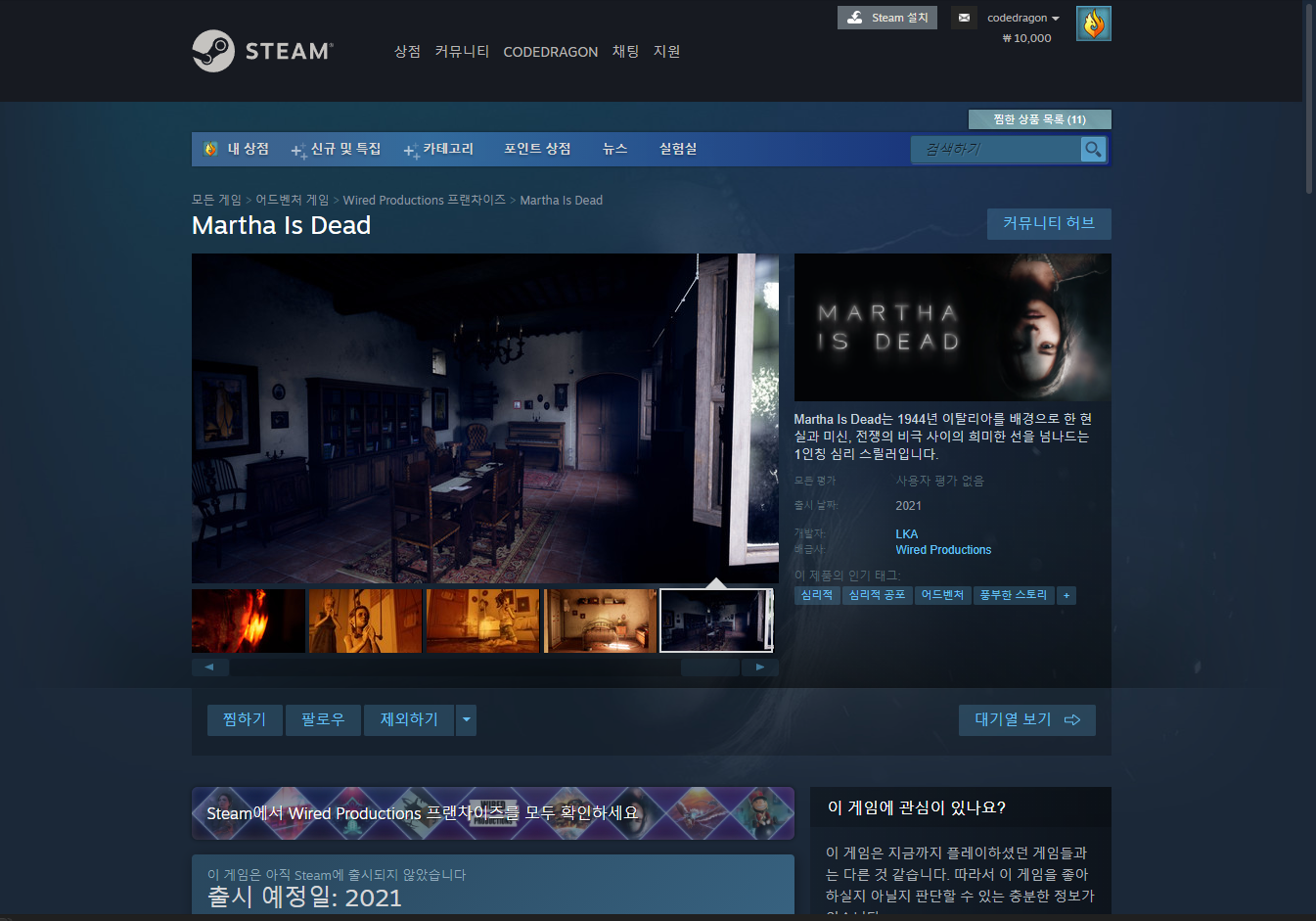Open the 상점 top navigation item
1316x921 pixels.
pos(407,51)
